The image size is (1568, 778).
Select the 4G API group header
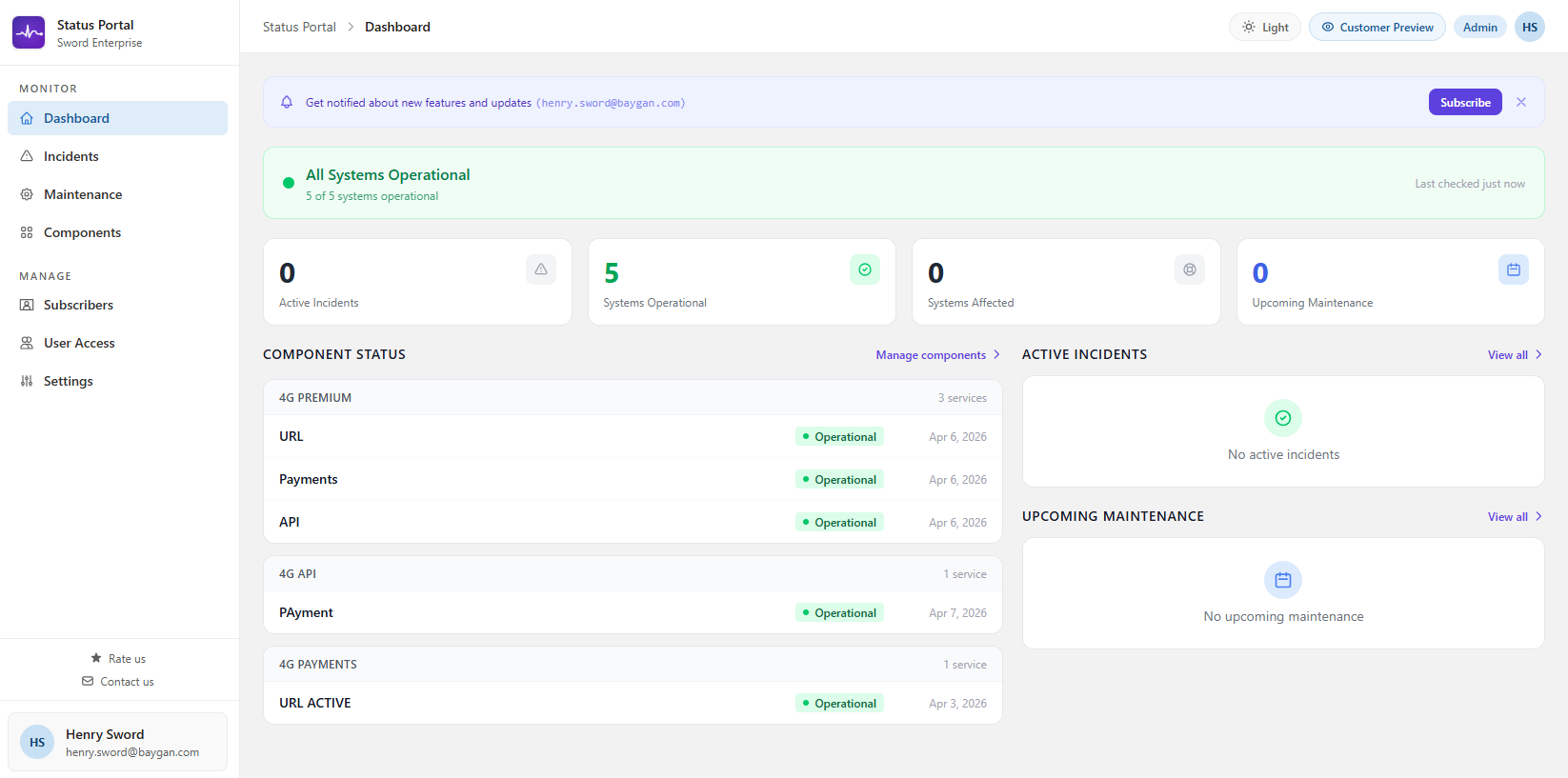point(633,574)
